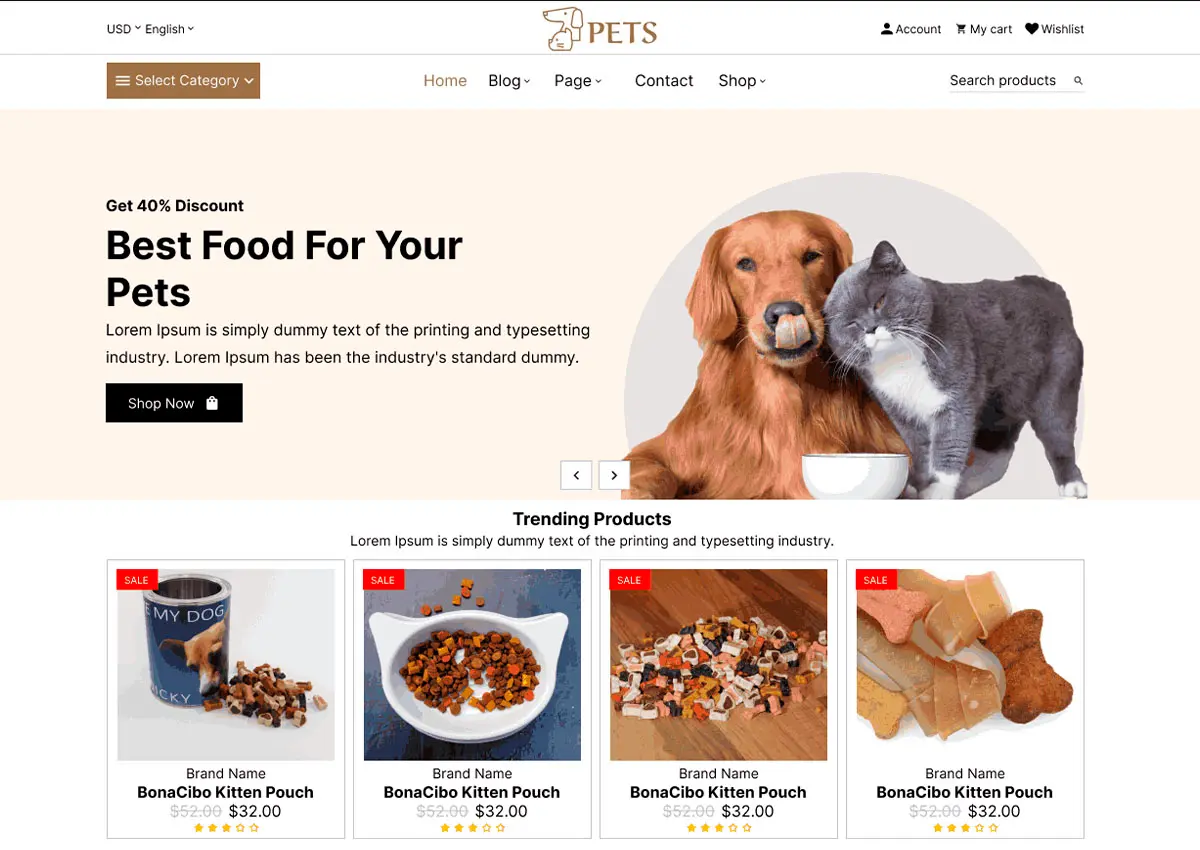This screenshot has width=1200, height=850.
Task: Expand the USD currency dropdown
Action: [124, 29]
